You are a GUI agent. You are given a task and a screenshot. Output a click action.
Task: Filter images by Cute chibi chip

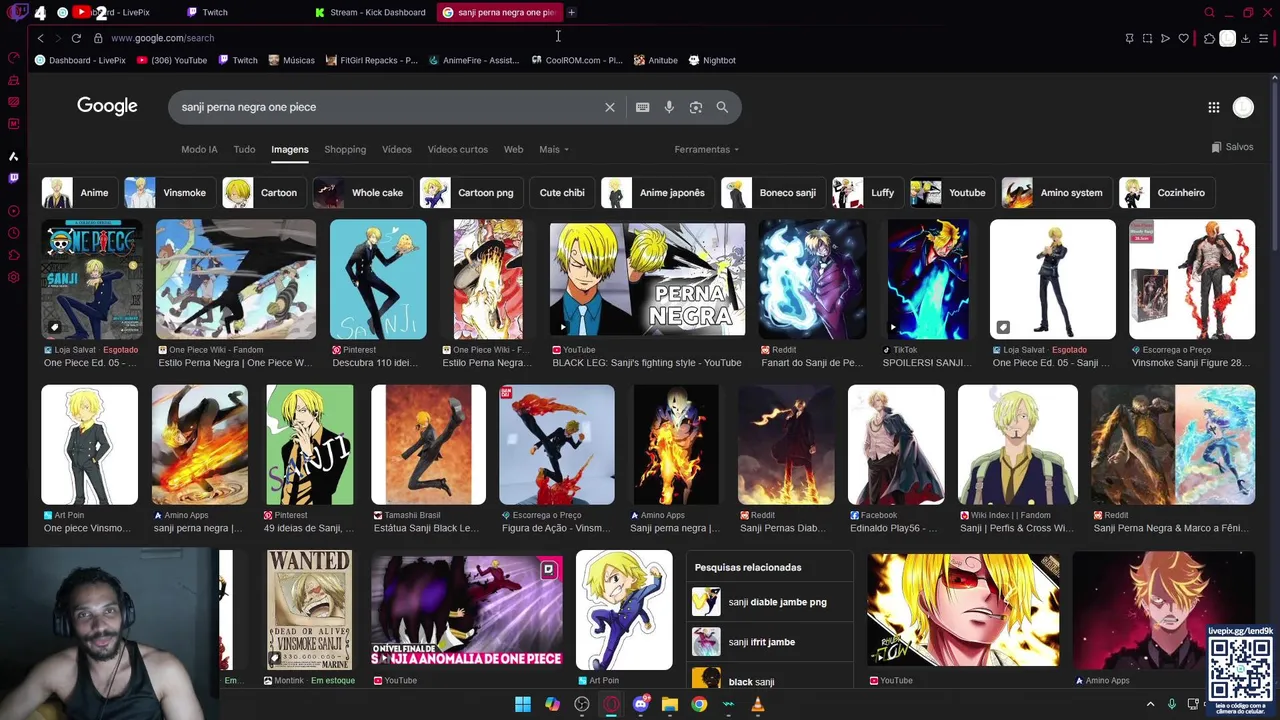coord(562,192)
